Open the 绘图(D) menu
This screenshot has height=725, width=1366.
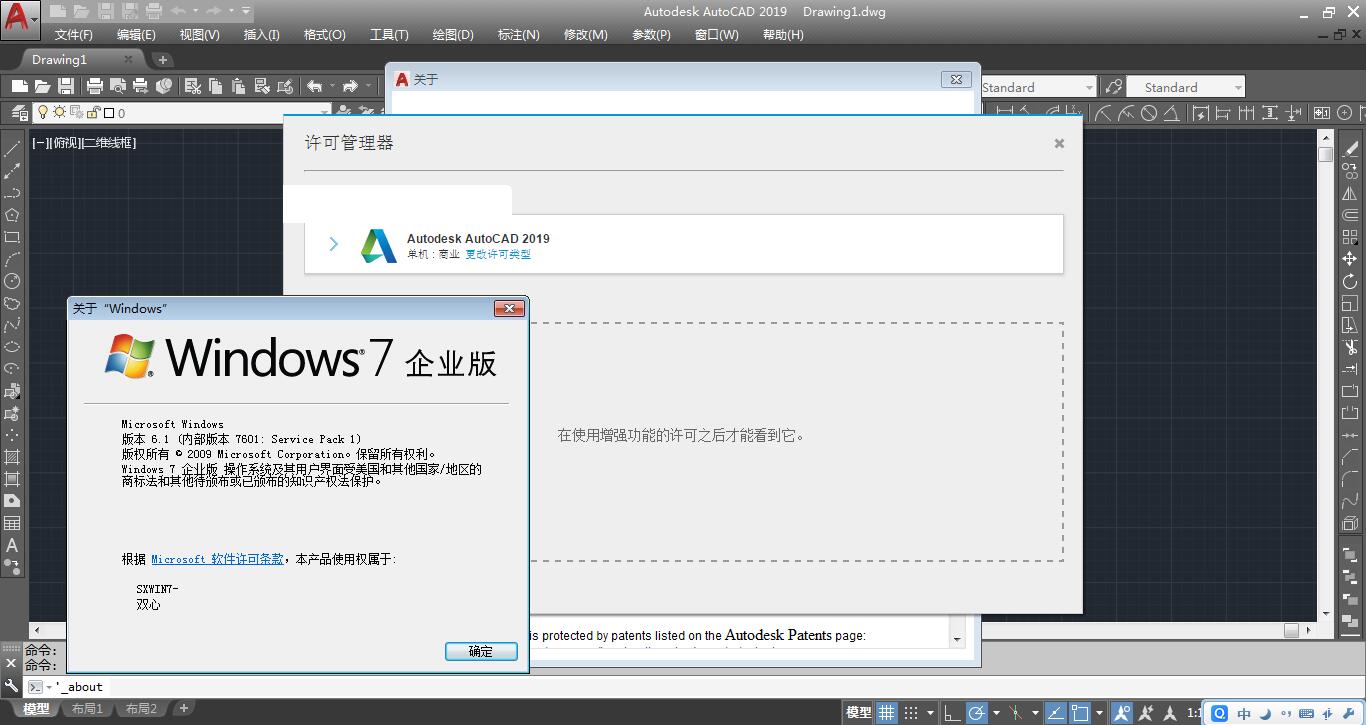click(453, 34)
